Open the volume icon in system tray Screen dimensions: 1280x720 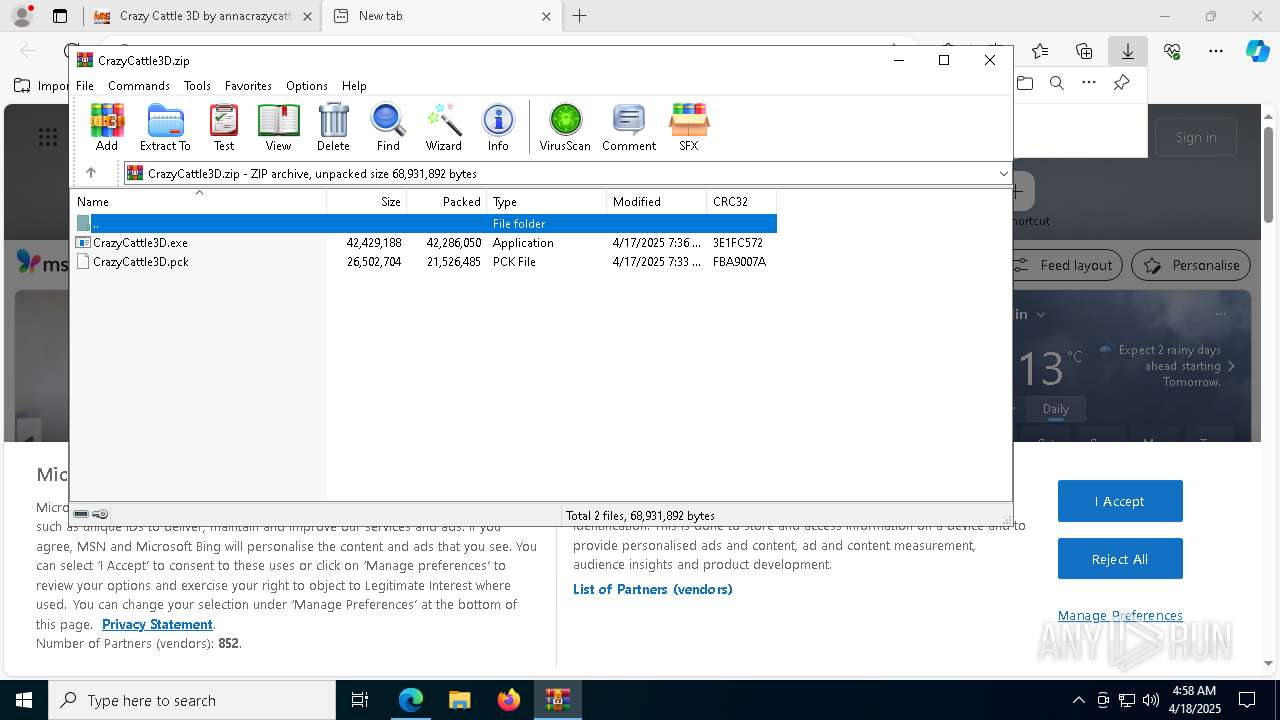pos(1150,700)
